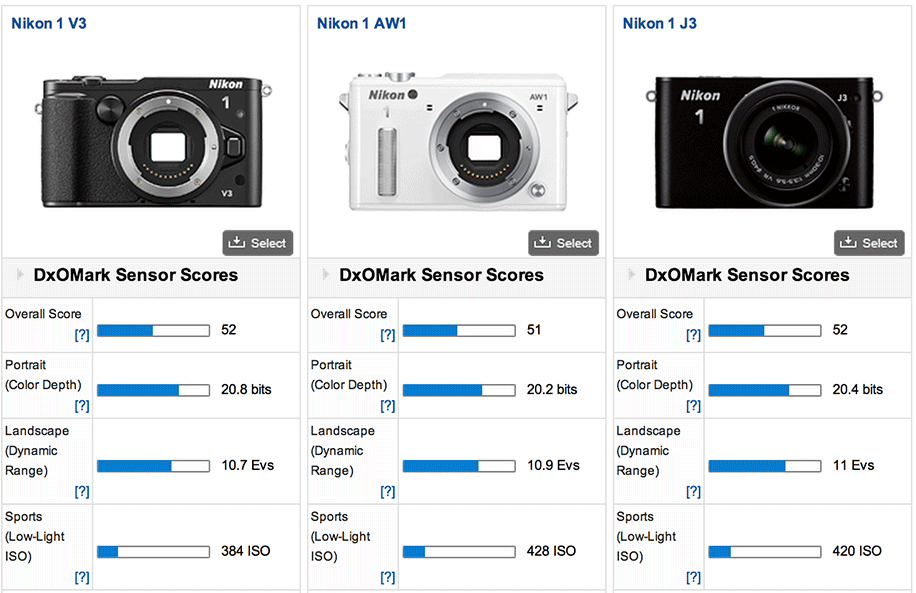The image size is (916, 593).
Task: Click the J3 Overall Score bar
Action: (x=764, y=330)
